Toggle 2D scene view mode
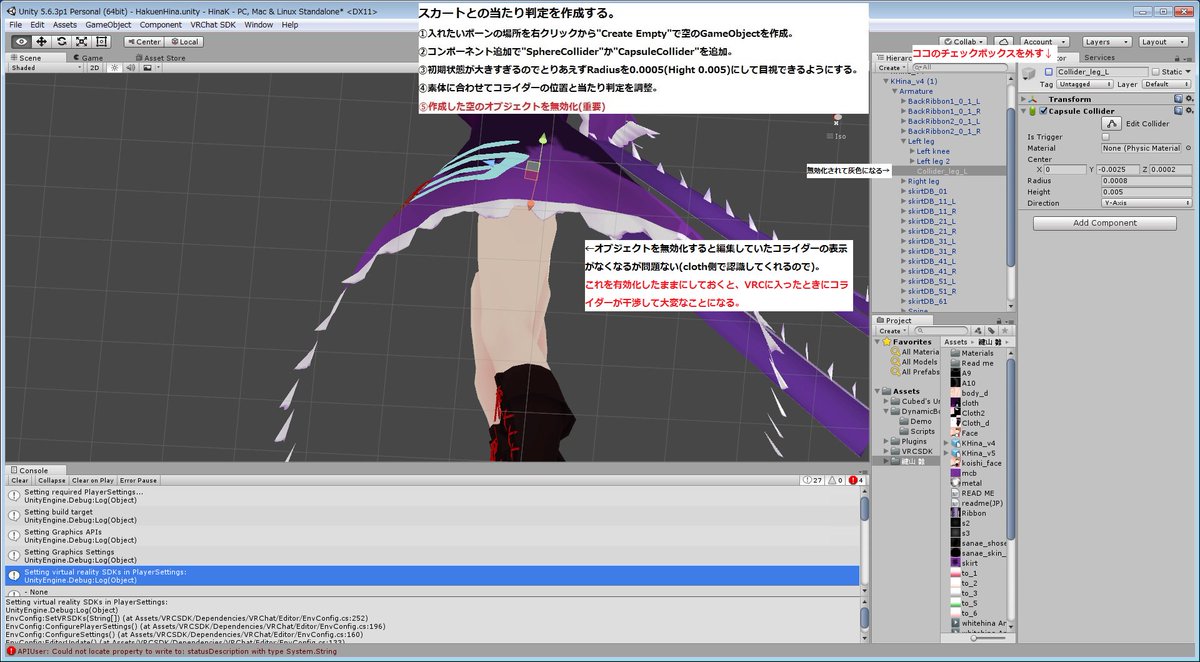 [94, 68]
